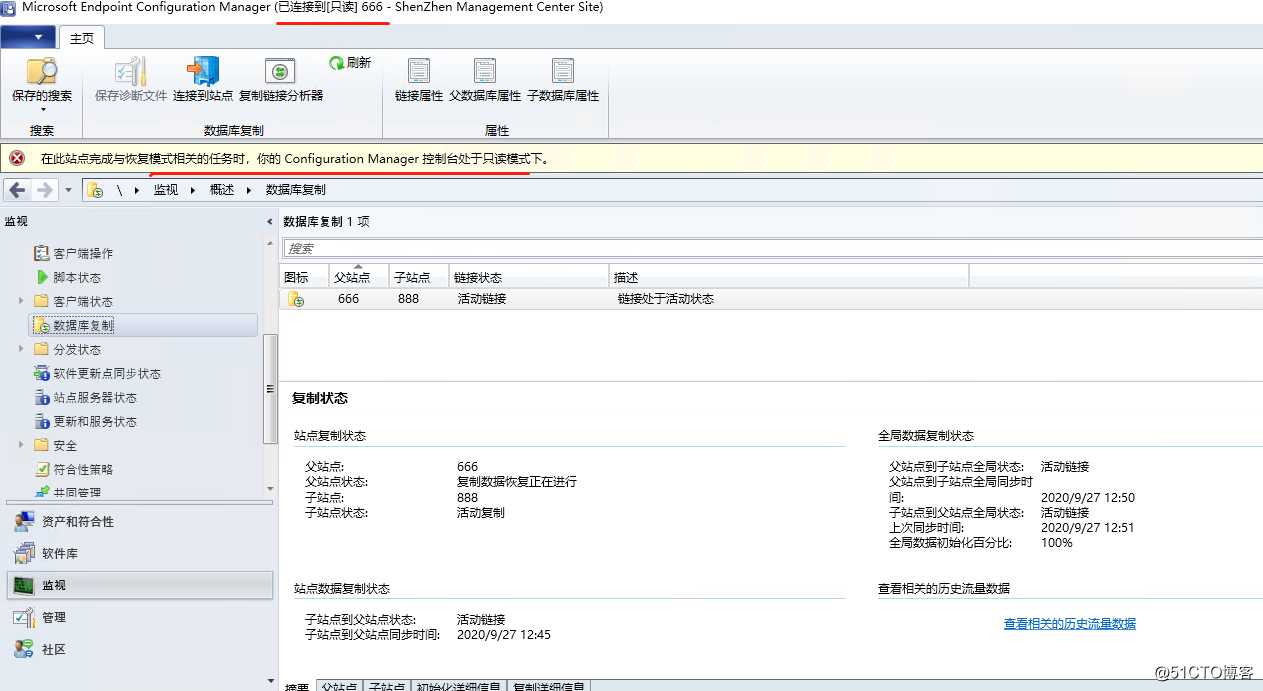Select the 客户端状态 folder node
This screenshot has width=1263, height=691.
(x=83, y=301)
